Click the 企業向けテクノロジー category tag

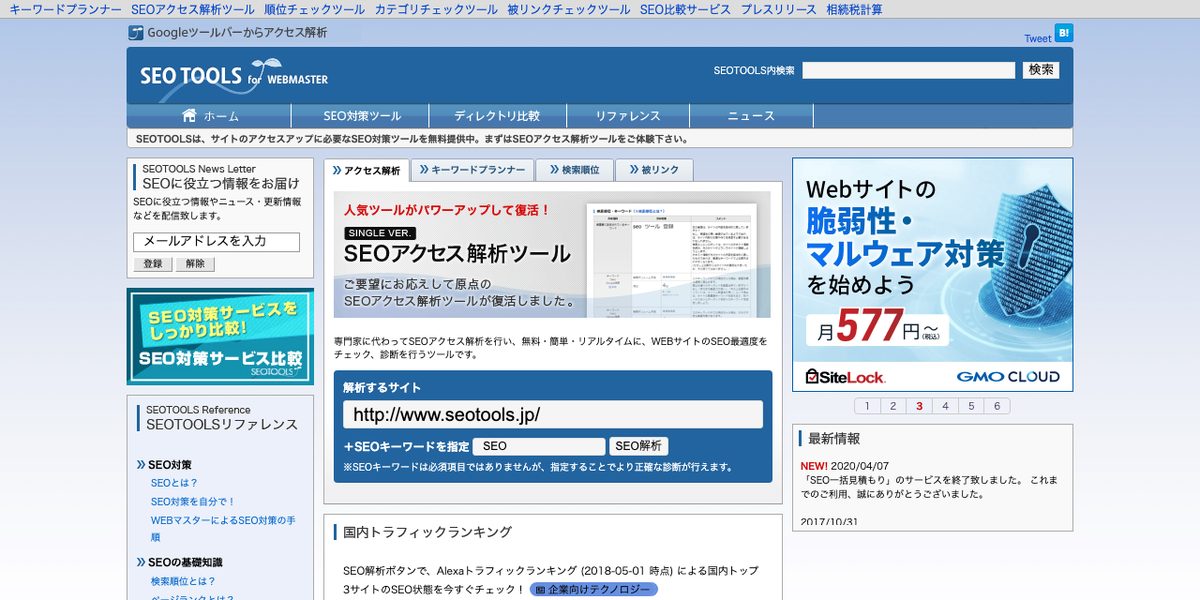click(594, 590)
